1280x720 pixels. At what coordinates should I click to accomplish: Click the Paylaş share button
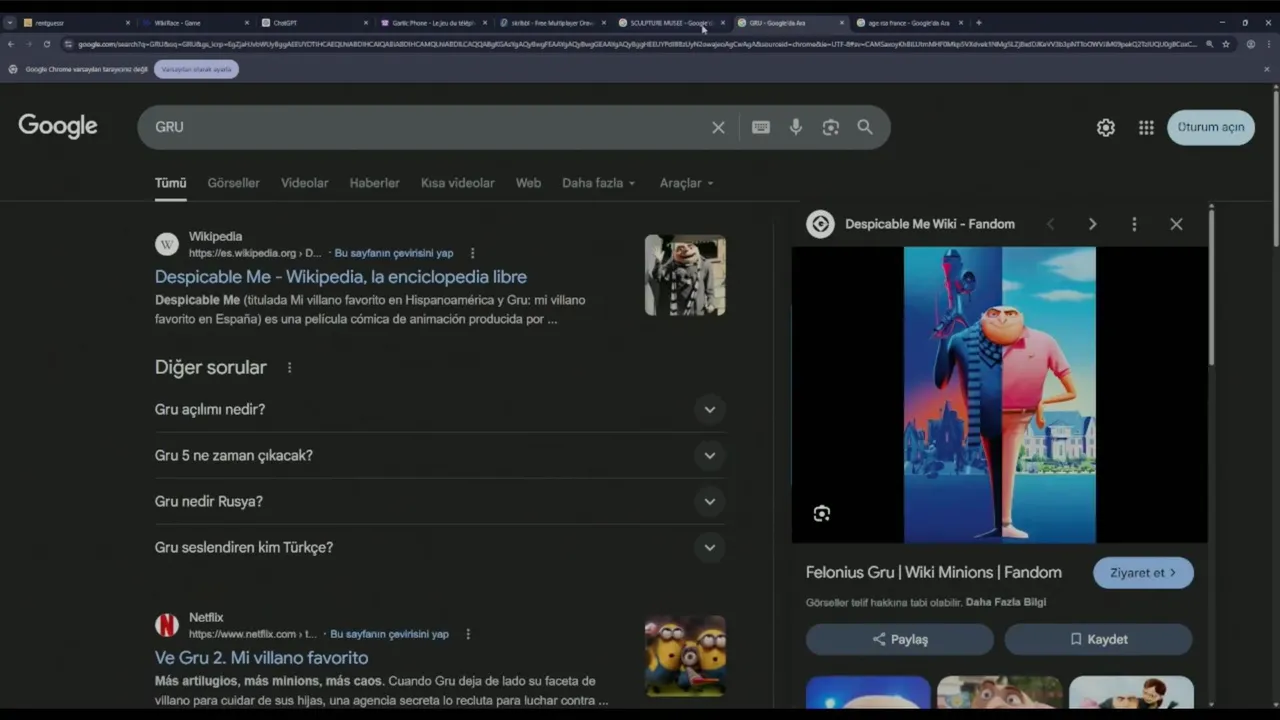pyautogui.click(x=900, y=639)
